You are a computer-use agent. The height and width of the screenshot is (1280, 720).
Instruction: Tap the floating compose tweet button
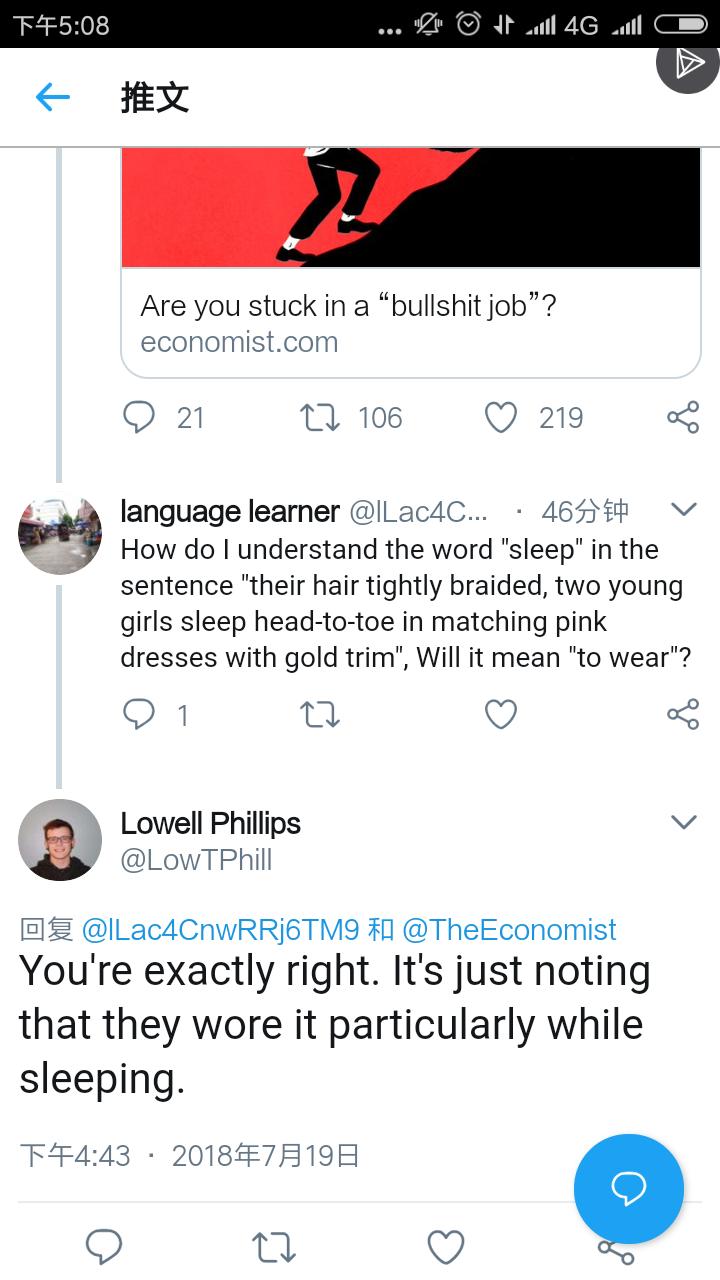pyautogui.click(x=628, y=1189)
